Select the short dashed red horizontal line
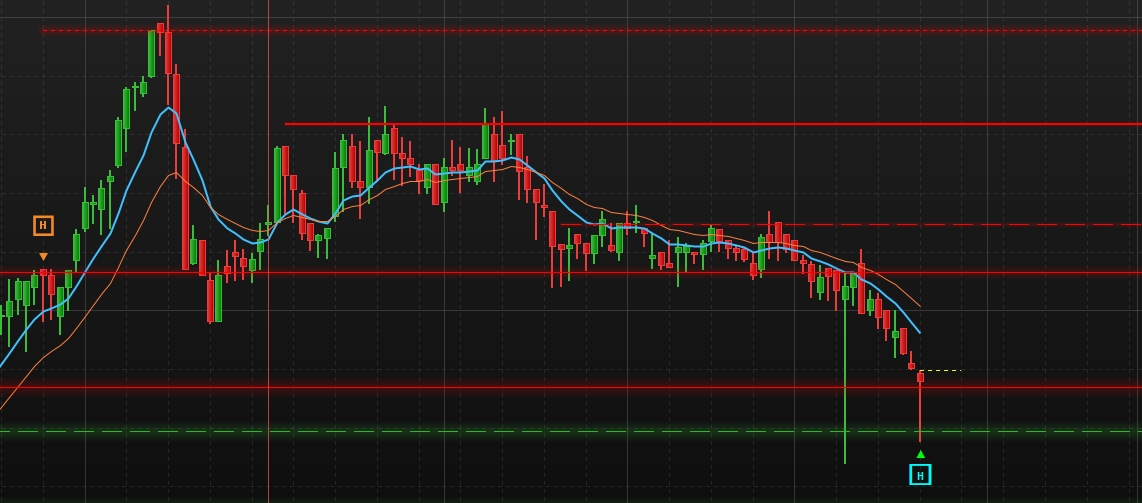This screenshot has height=503, width=1142. [851, 224]
